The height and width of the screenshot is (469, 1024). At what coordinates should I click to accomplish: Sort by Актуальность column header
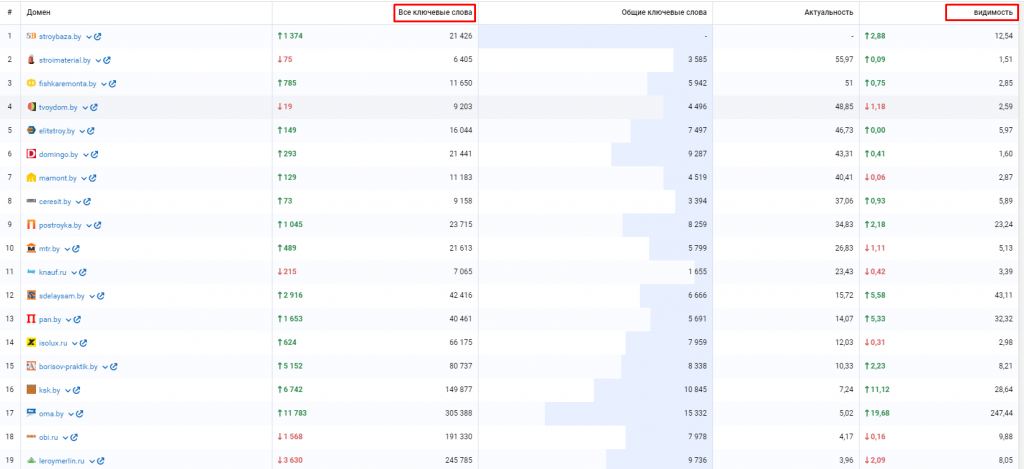pos(829,12)
